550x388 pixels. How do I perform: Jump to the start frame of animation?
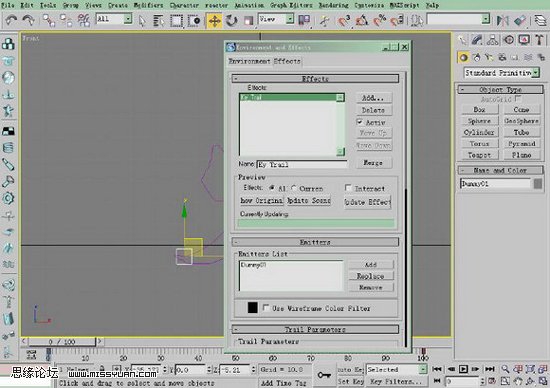437,369
